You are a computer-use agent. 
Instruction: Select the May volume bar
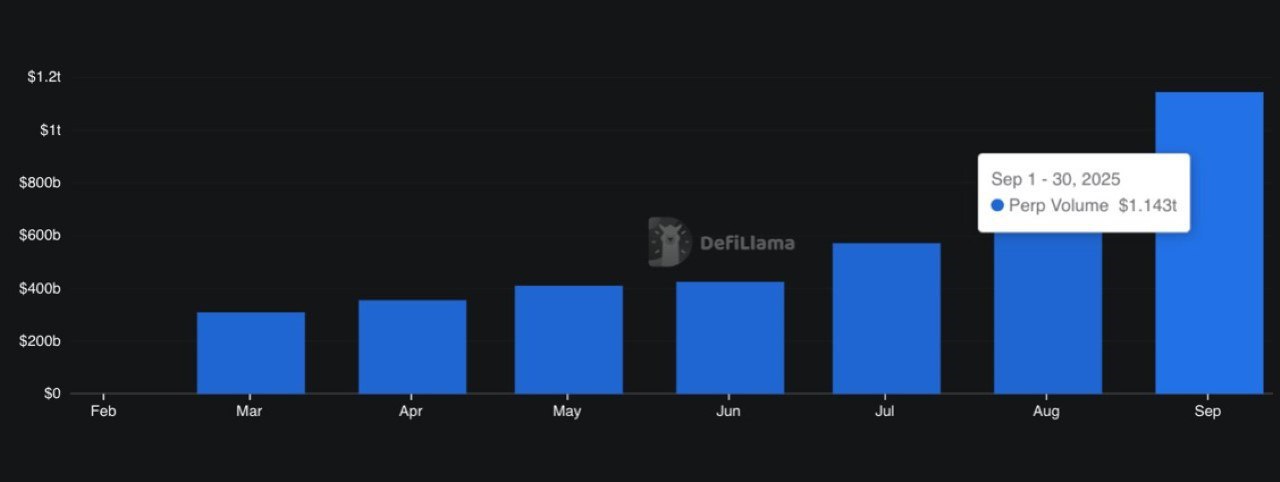pyautogui.click(x=568, y=339)
